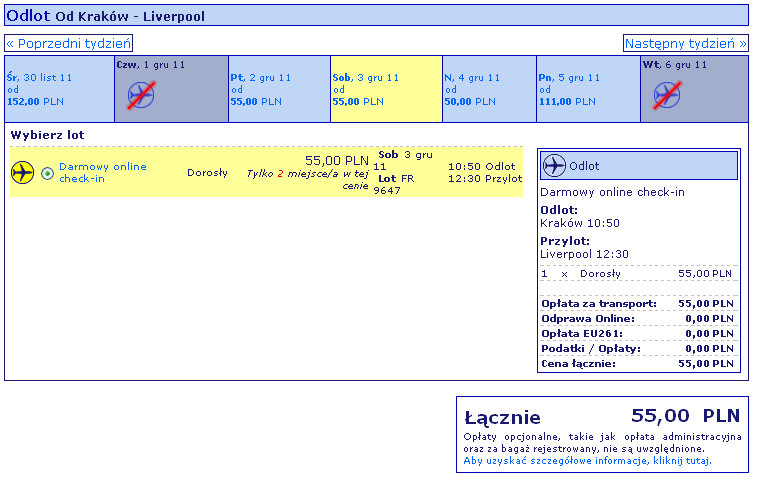Click the no-flight icon for Czw, 1 gru 11
The width and height of the screenshot is (766, 482).
(141, 95)
